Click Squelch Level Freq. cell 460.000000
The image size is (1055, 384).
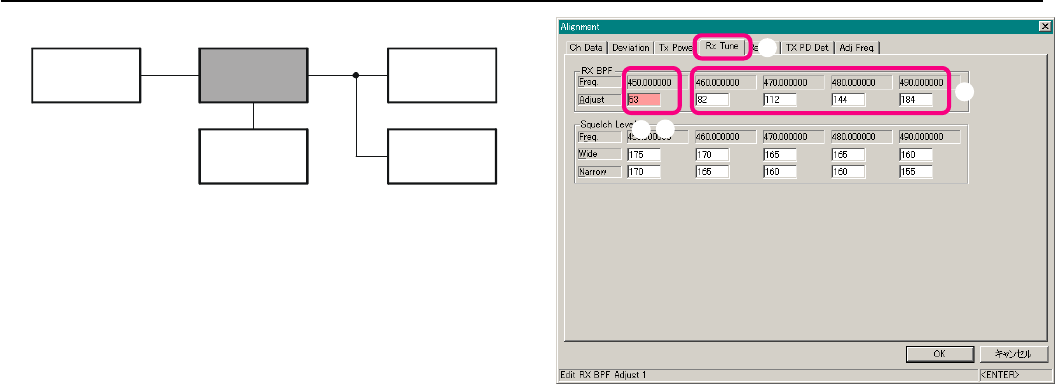point(725,137)
